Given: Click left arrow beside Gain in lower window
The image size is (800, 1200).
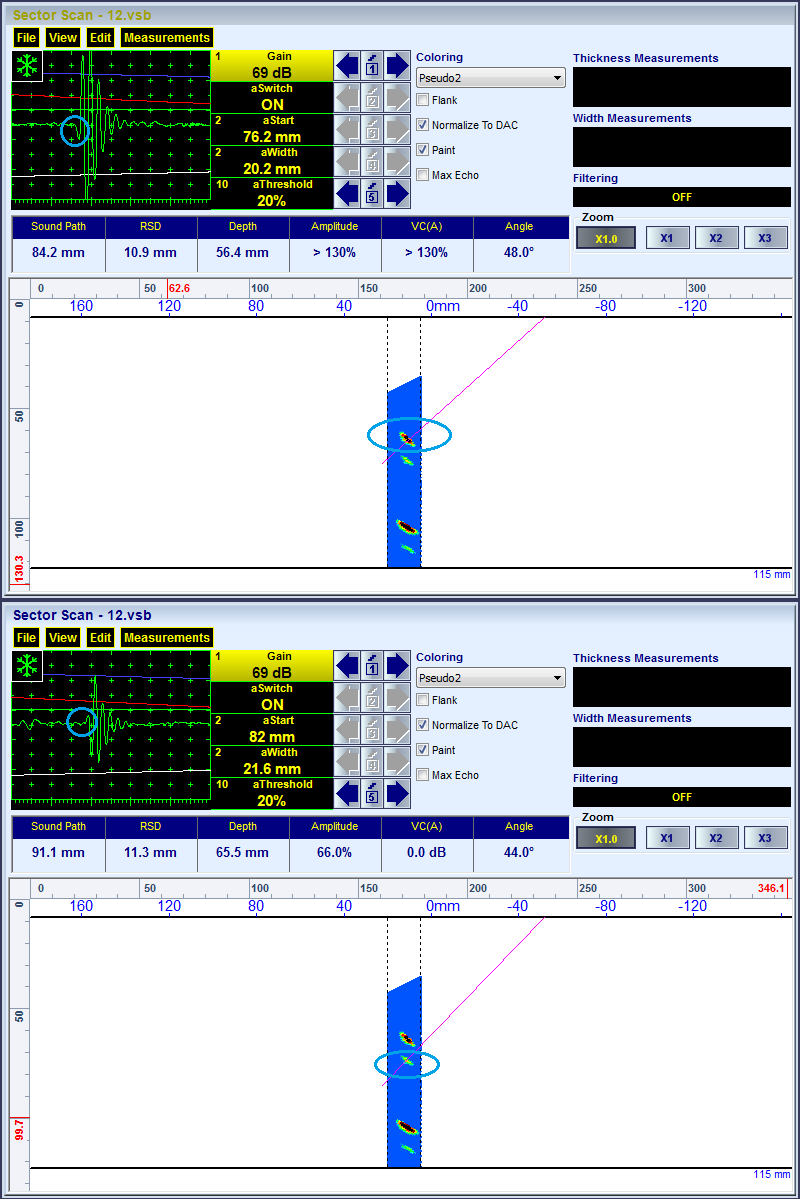Looking at the screenshot, I should (x=346, y=666).
